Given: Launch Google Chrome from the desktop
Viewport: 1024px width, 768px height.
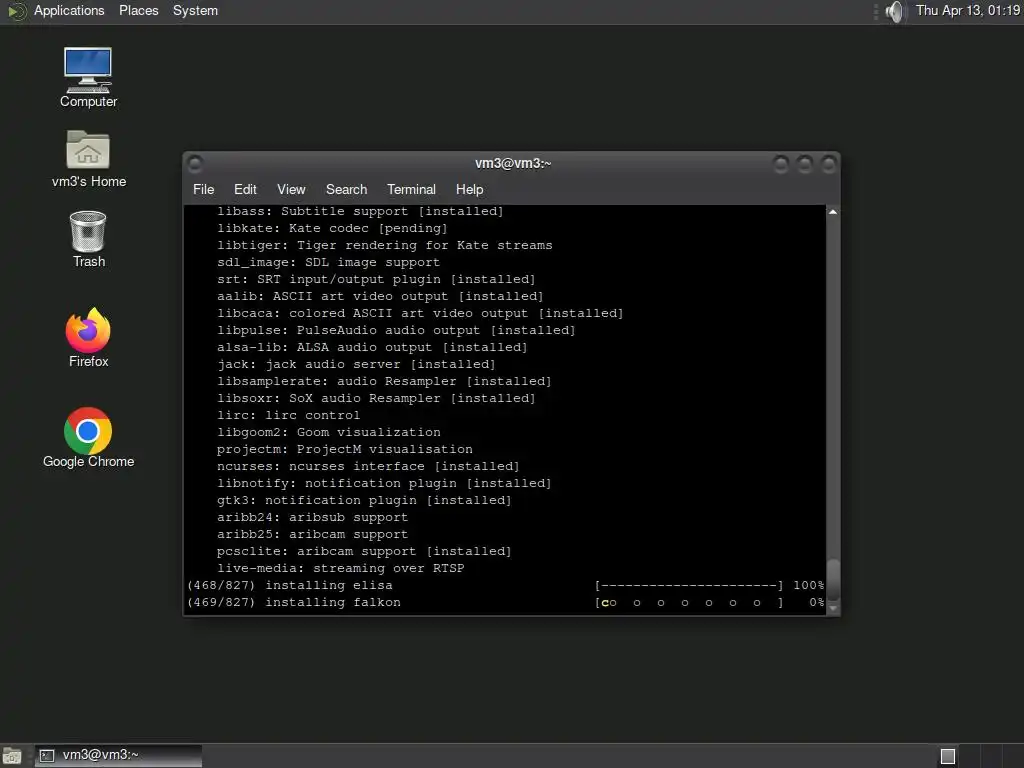Looking at the screenshot, I should [88, 438].
